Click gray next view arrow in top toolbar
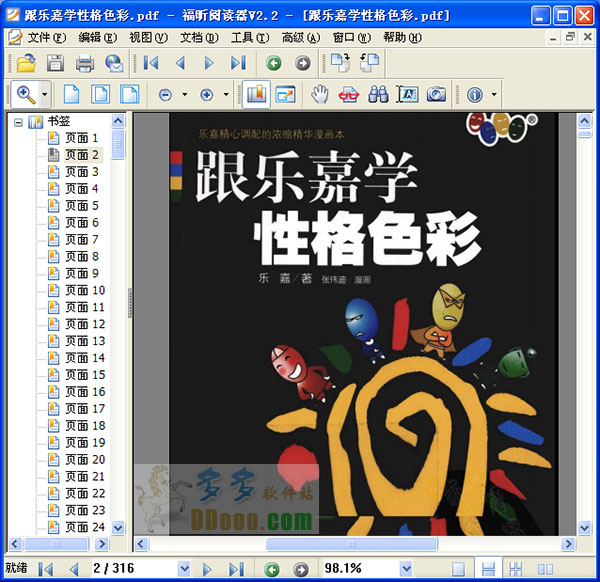 303,63
